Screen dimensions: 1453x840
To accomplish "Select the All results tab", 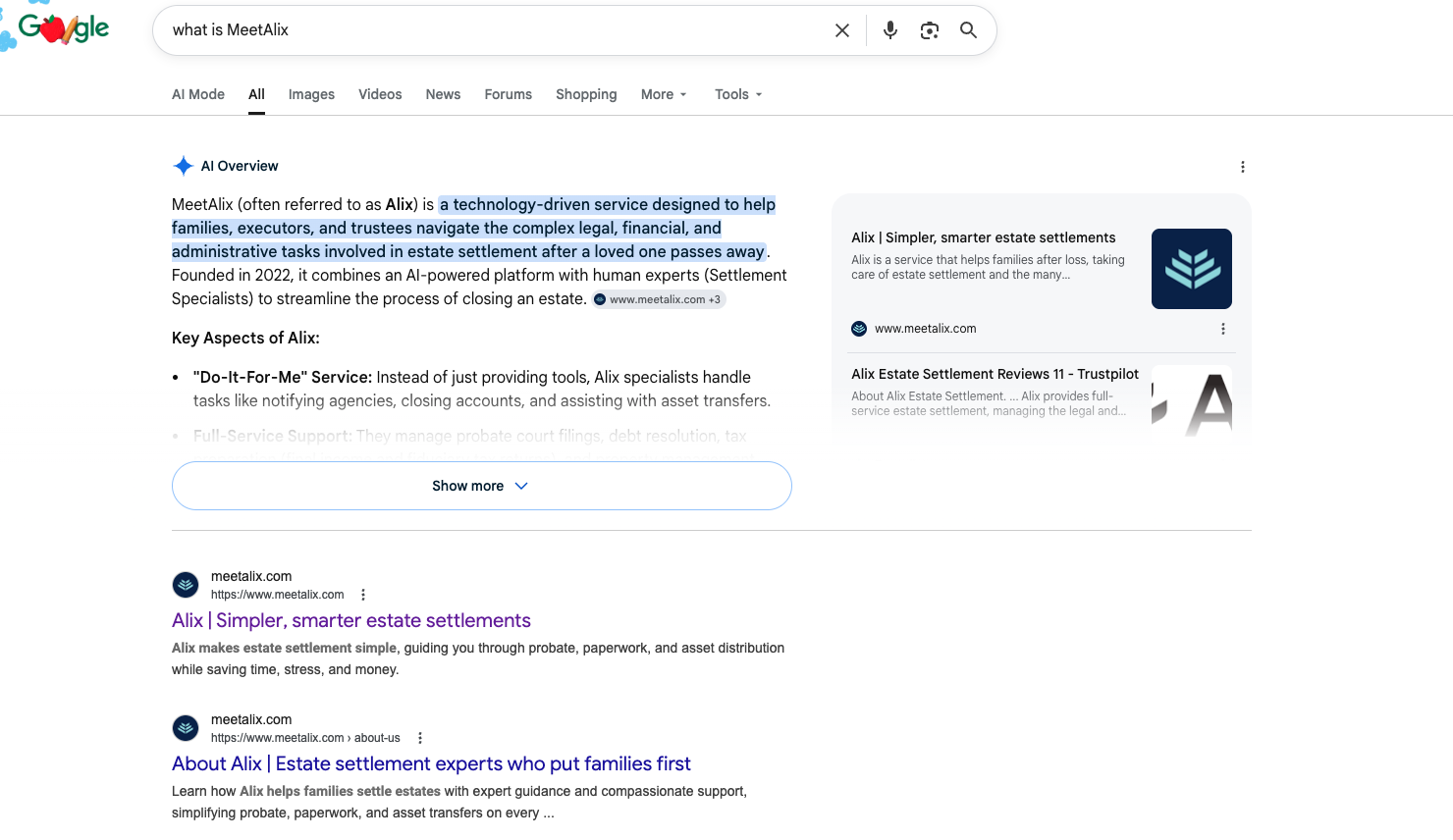I will coord(256,94).
